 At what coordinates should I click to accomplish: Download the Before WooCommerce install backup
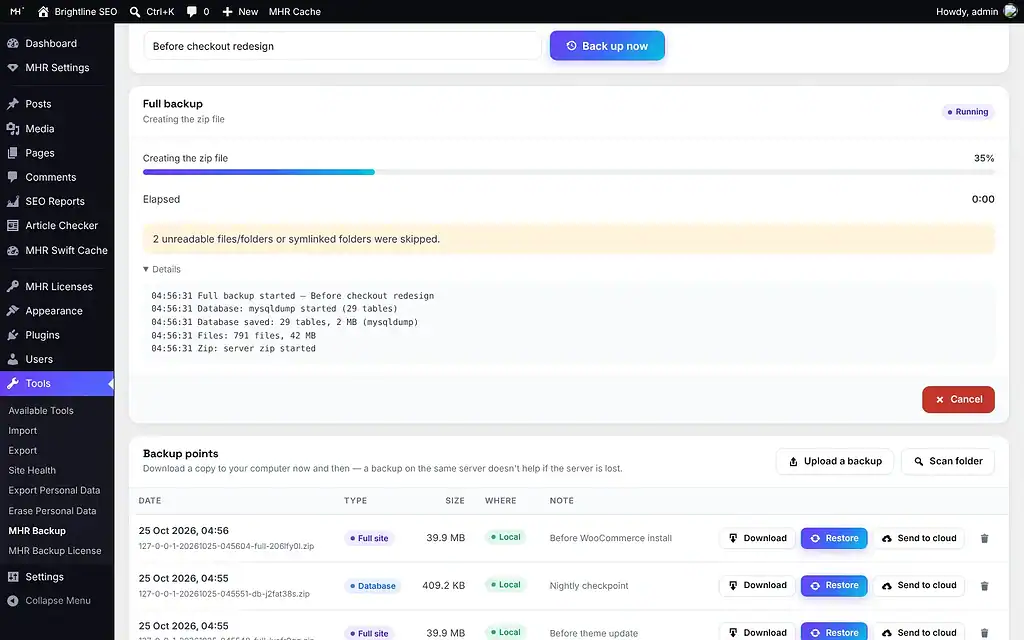(x=757, y=538)
